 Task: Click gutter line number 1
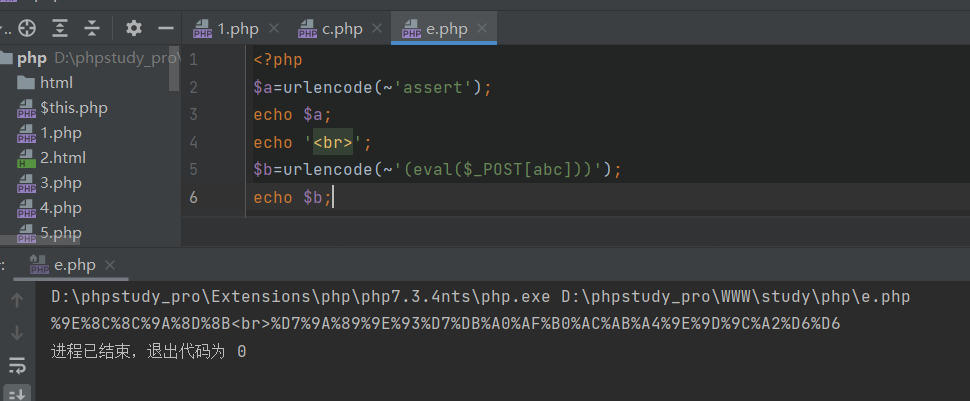[194, 60]
